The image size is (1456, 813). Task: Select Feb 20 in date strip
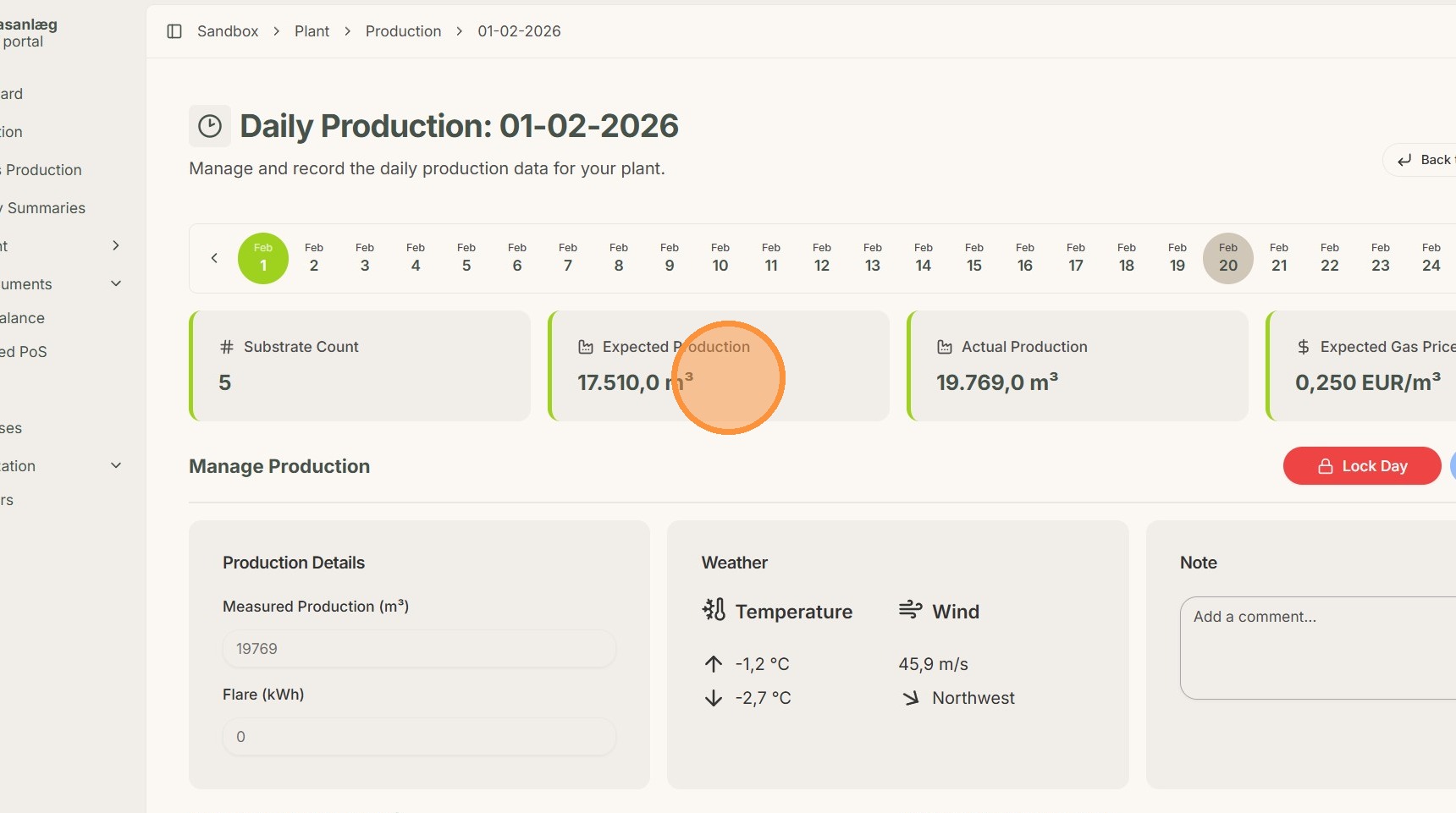(1227, 258)
